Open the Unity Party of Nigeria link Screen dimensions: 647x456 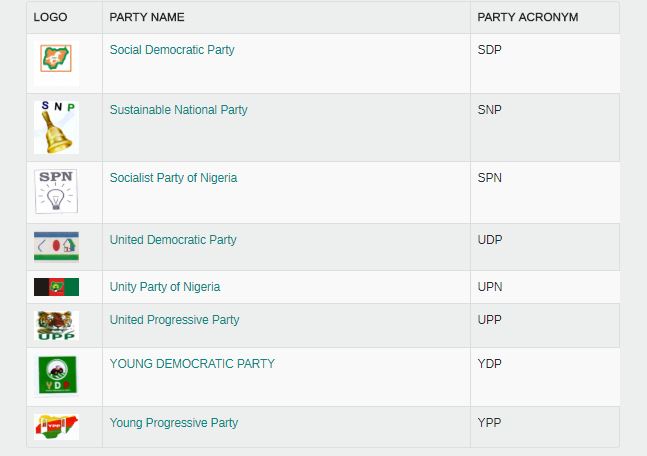165,287
